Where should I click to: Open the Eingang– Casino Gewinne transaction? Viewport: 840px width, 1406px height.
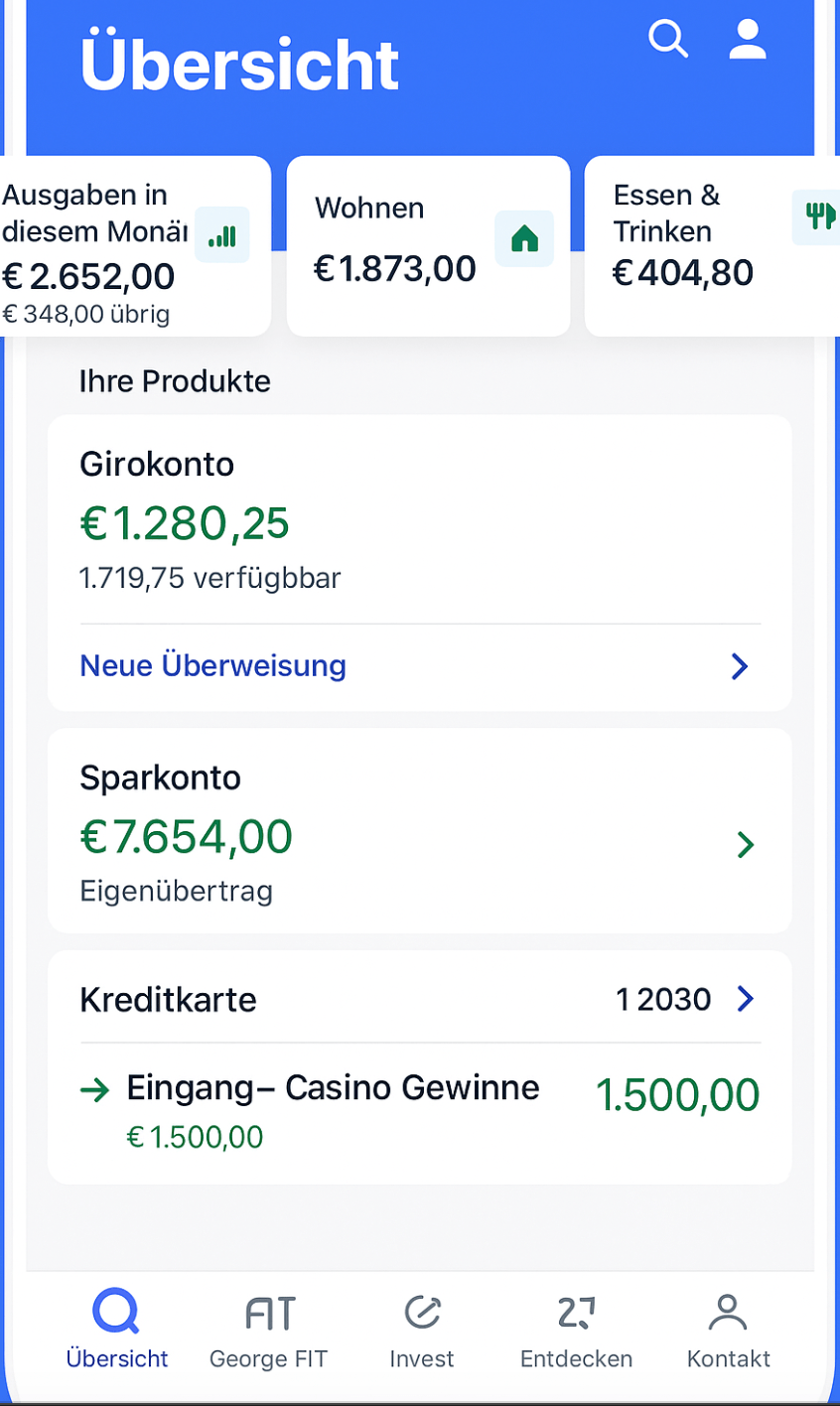pos(420,1112)
